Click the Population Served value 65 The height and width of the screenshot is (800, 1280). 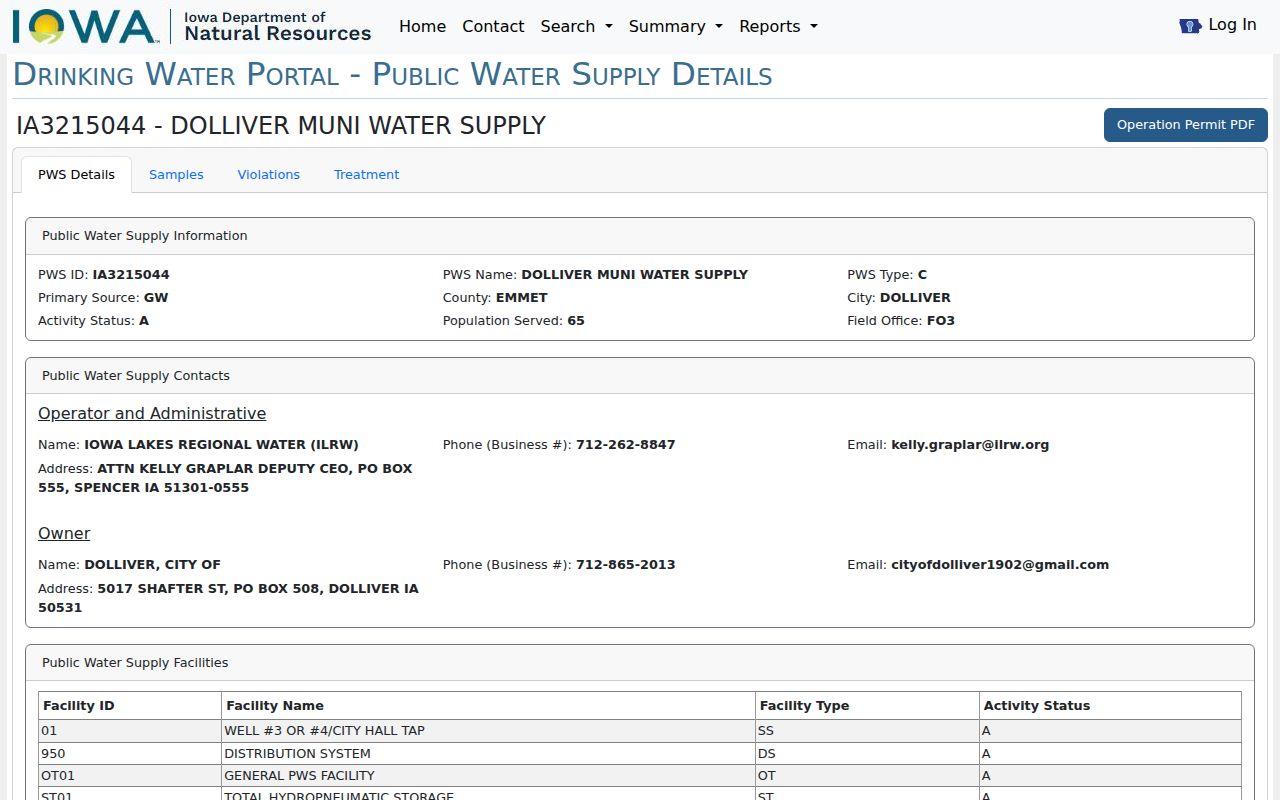pos(576,321)
